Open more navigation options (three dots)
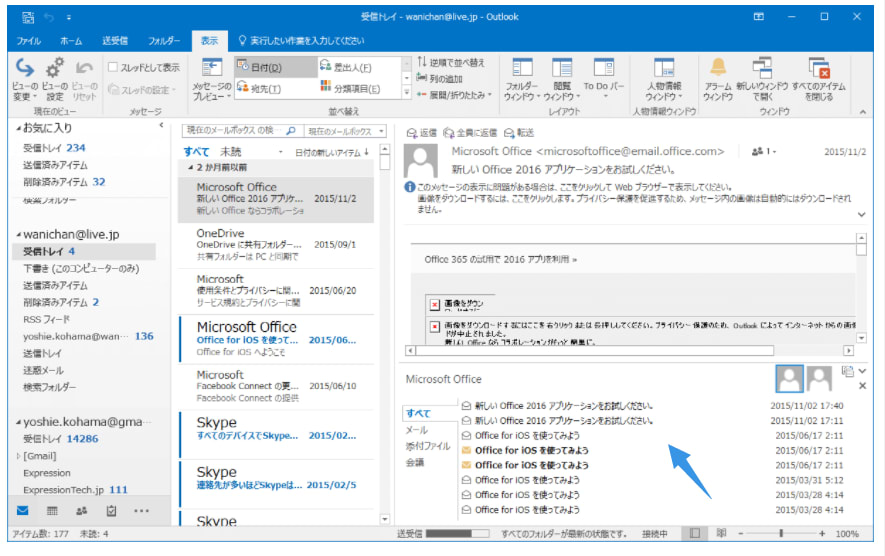The height and width of the screenshot is (556, 885). [142, 511]
